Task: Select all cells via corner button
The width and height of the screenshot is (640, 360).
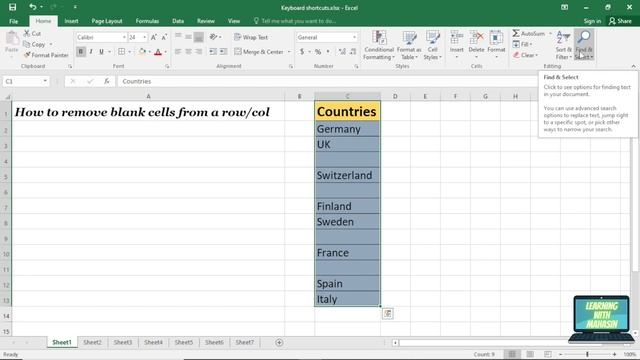Action: [x=7, y=96]
